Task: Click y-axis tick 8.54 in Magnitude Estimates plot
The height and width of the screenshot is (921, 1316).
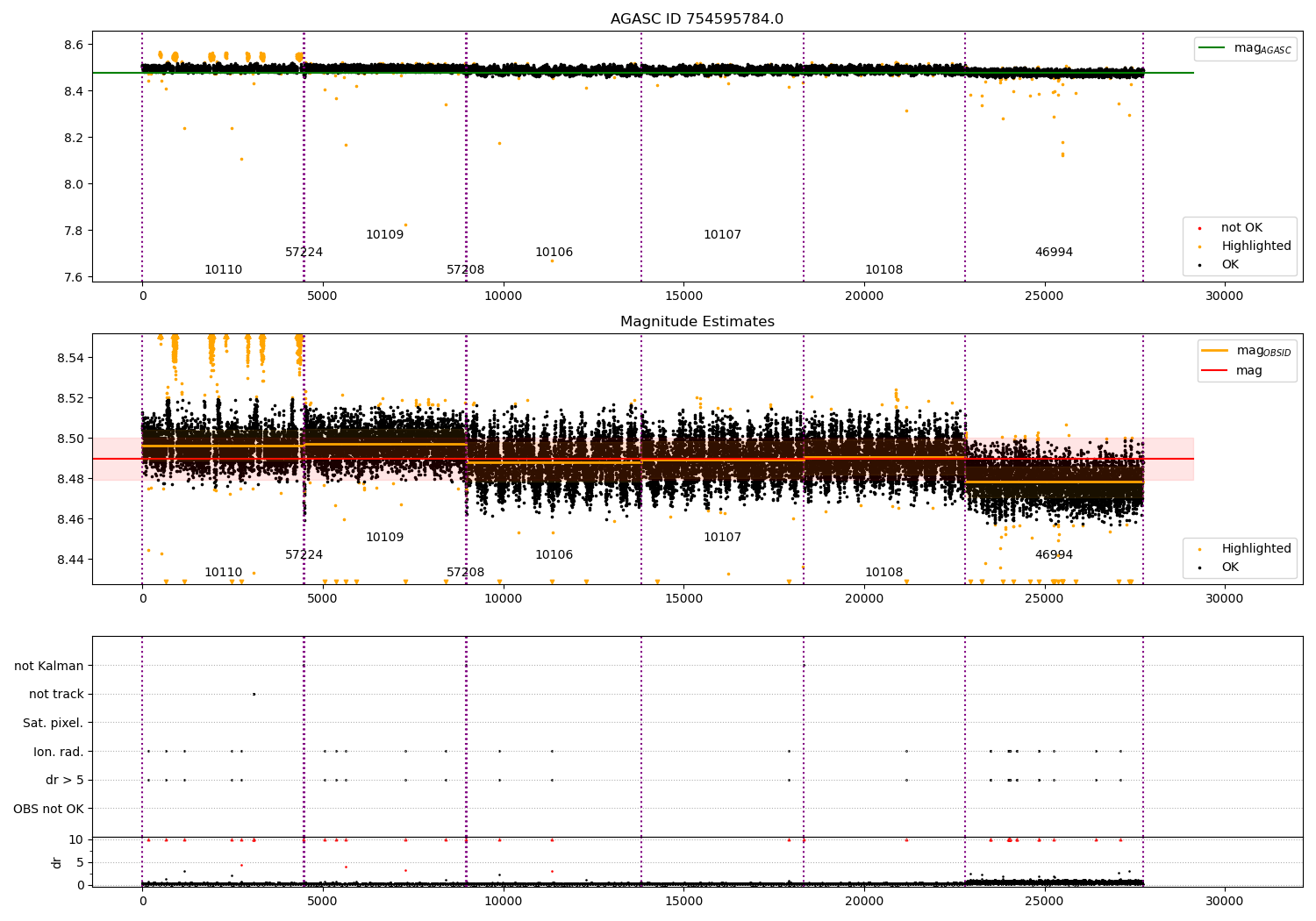Action: click(x=70, y=358)
